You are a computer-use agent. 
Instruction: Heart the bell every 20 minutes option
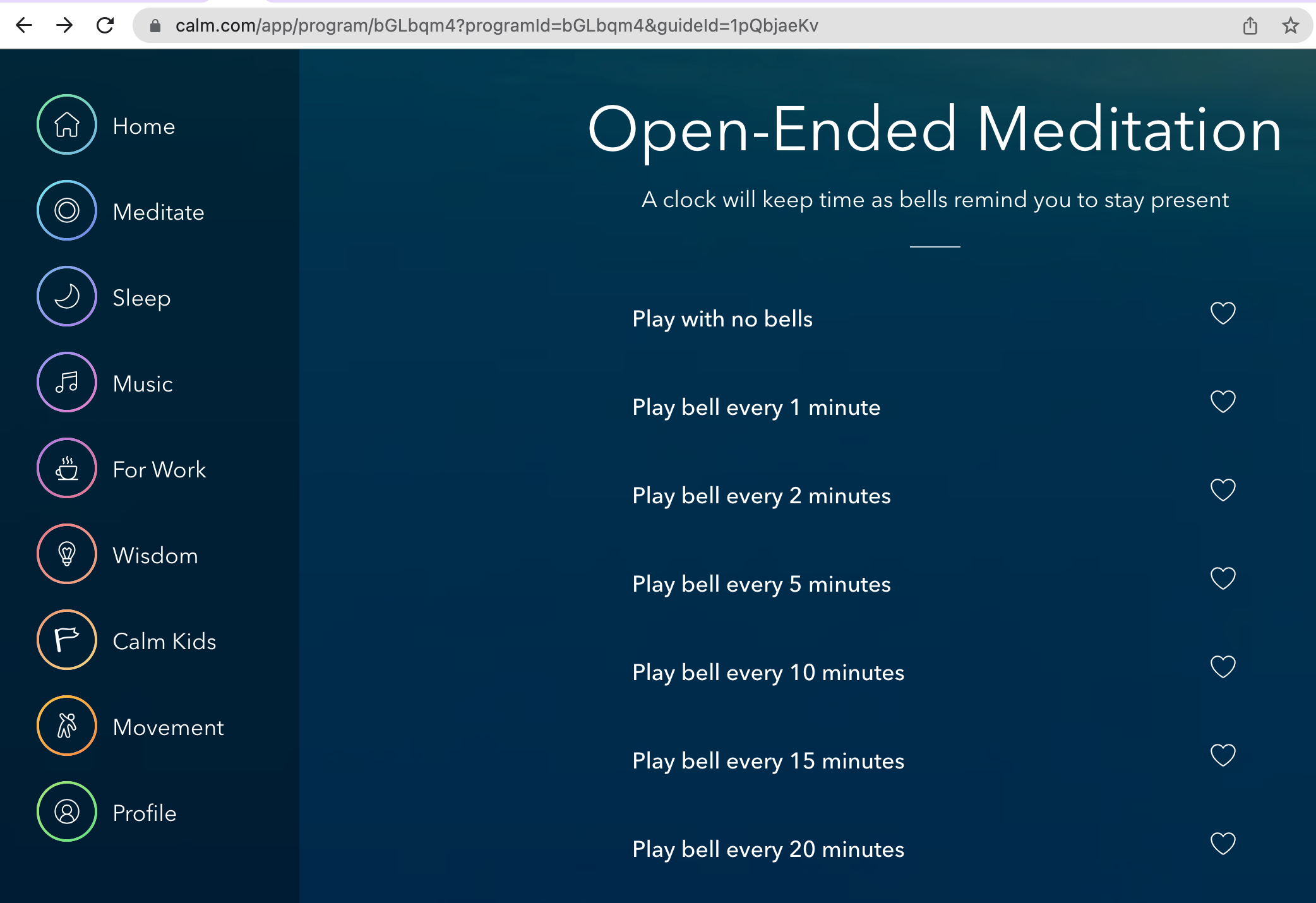click(1223, 844)
